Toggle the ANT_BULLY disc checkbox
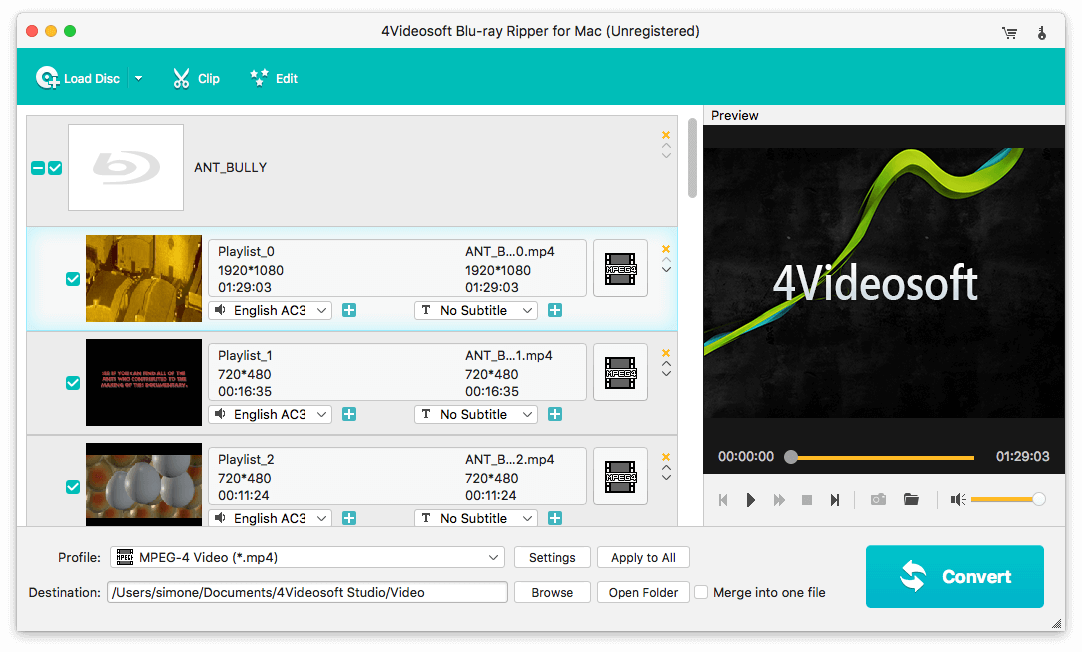 [x=55, y=168]
